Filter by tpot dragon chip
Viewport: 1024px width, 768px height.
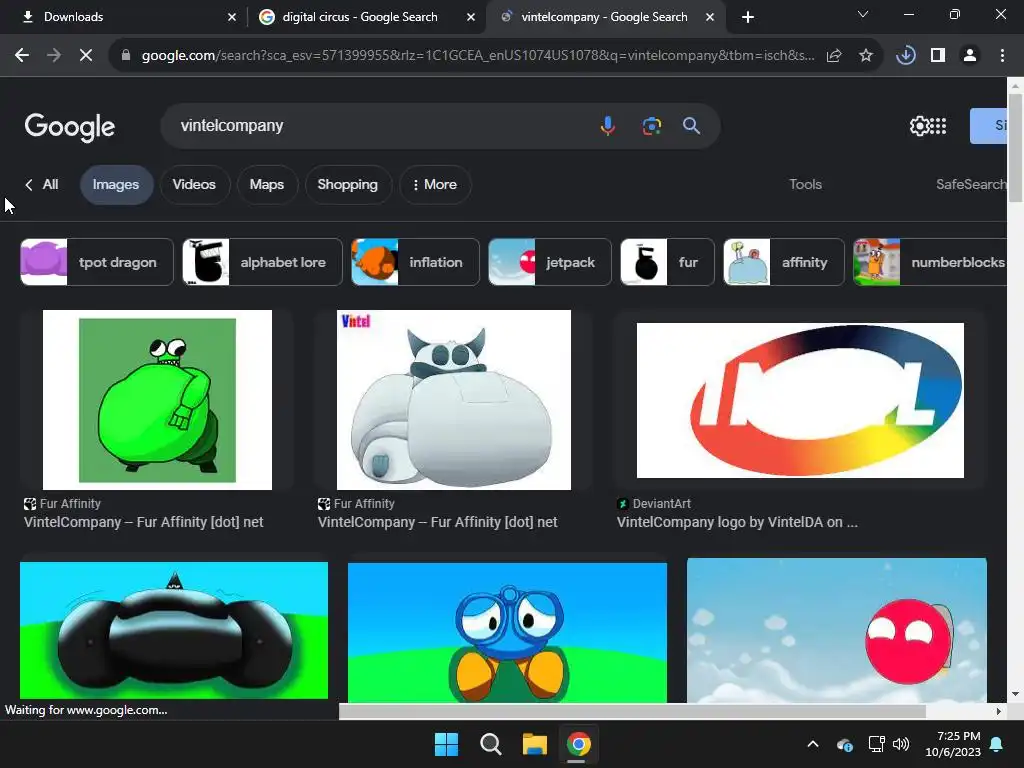[x=97, y=263]
